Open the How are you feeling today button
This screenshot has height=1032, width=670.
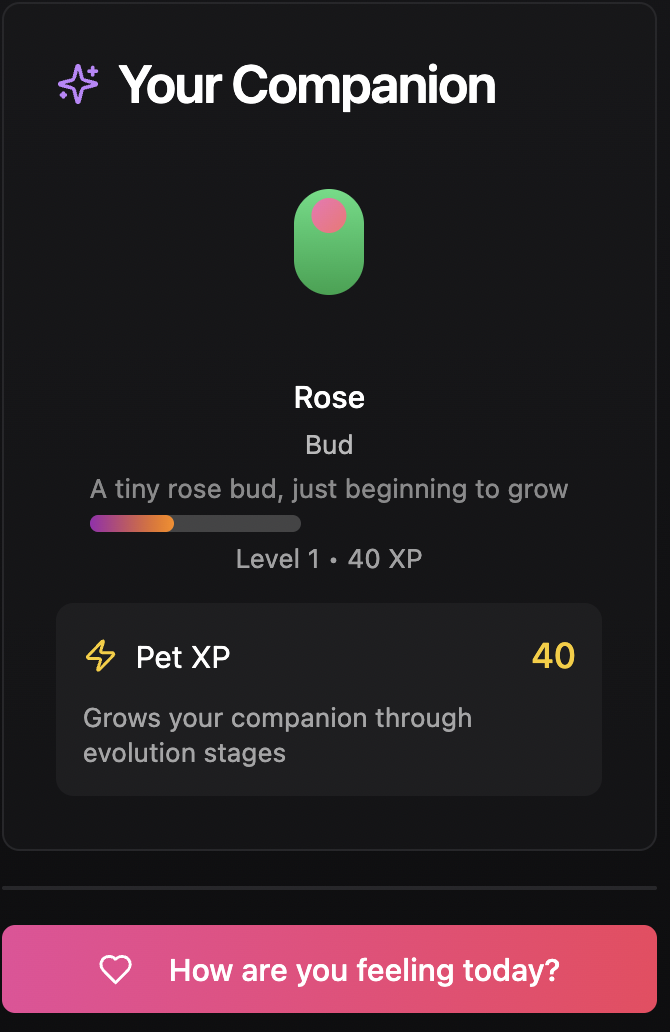pos(330,969)
